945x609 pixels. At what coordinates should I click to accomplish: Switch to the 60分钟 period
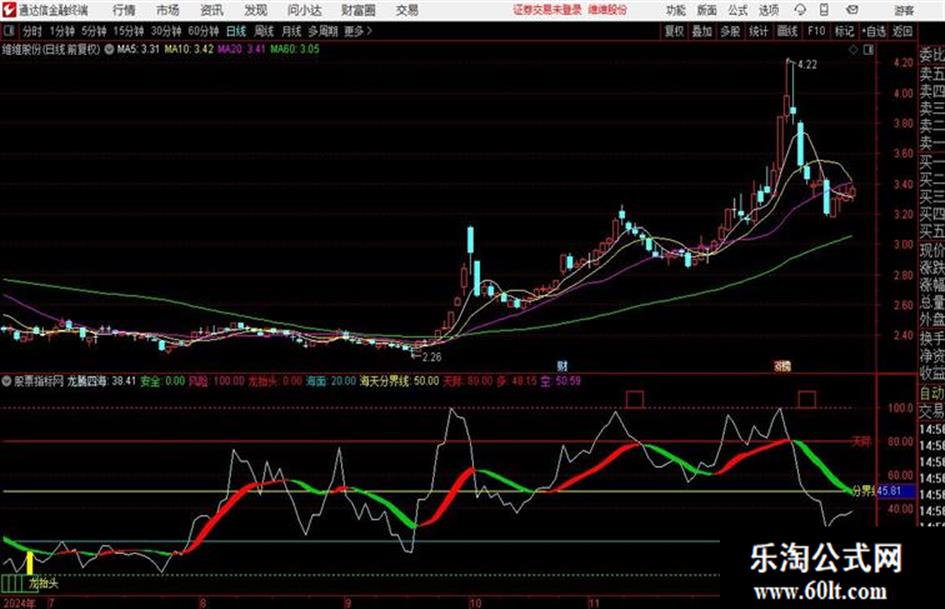pyautogui.click(x=203, y=31)
